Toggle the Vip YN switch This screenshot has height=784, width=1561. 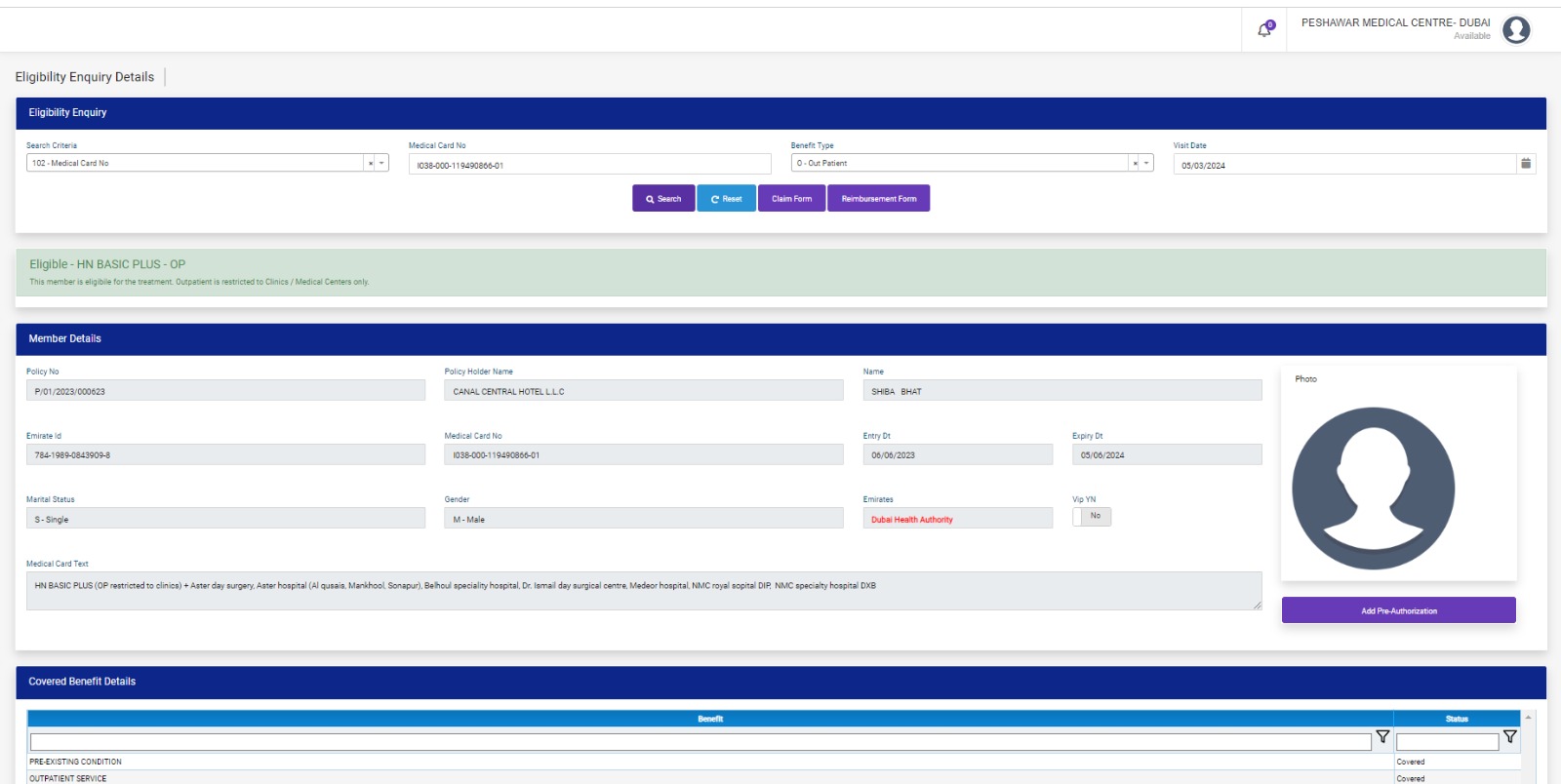(x=1092, y=517)
